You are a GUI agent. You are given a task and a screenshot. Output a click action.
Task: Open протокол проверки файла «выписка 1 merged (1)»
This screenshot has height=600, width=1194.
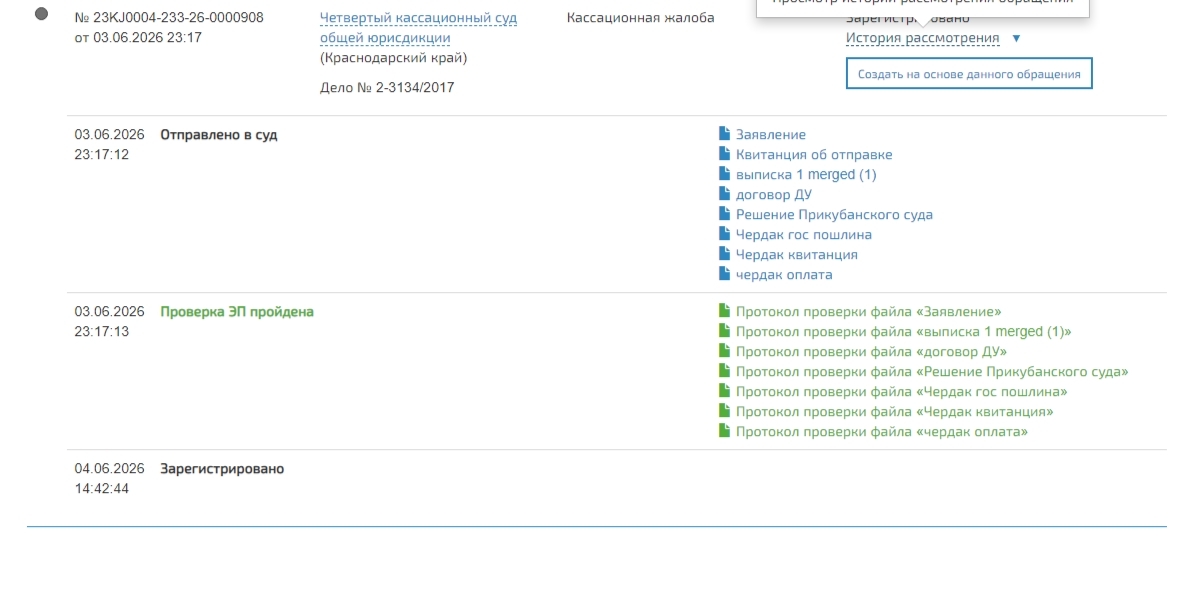[x=903, y=331]
